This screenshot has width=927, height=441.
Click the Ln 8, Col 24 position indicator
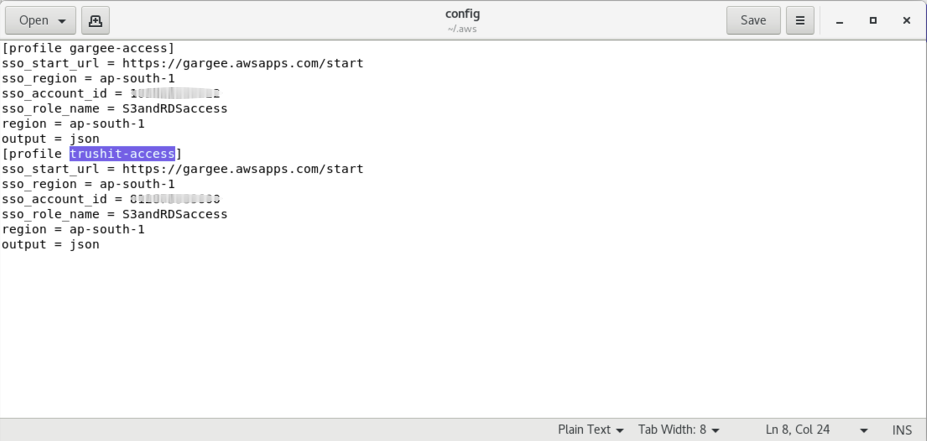pos(798,430)
